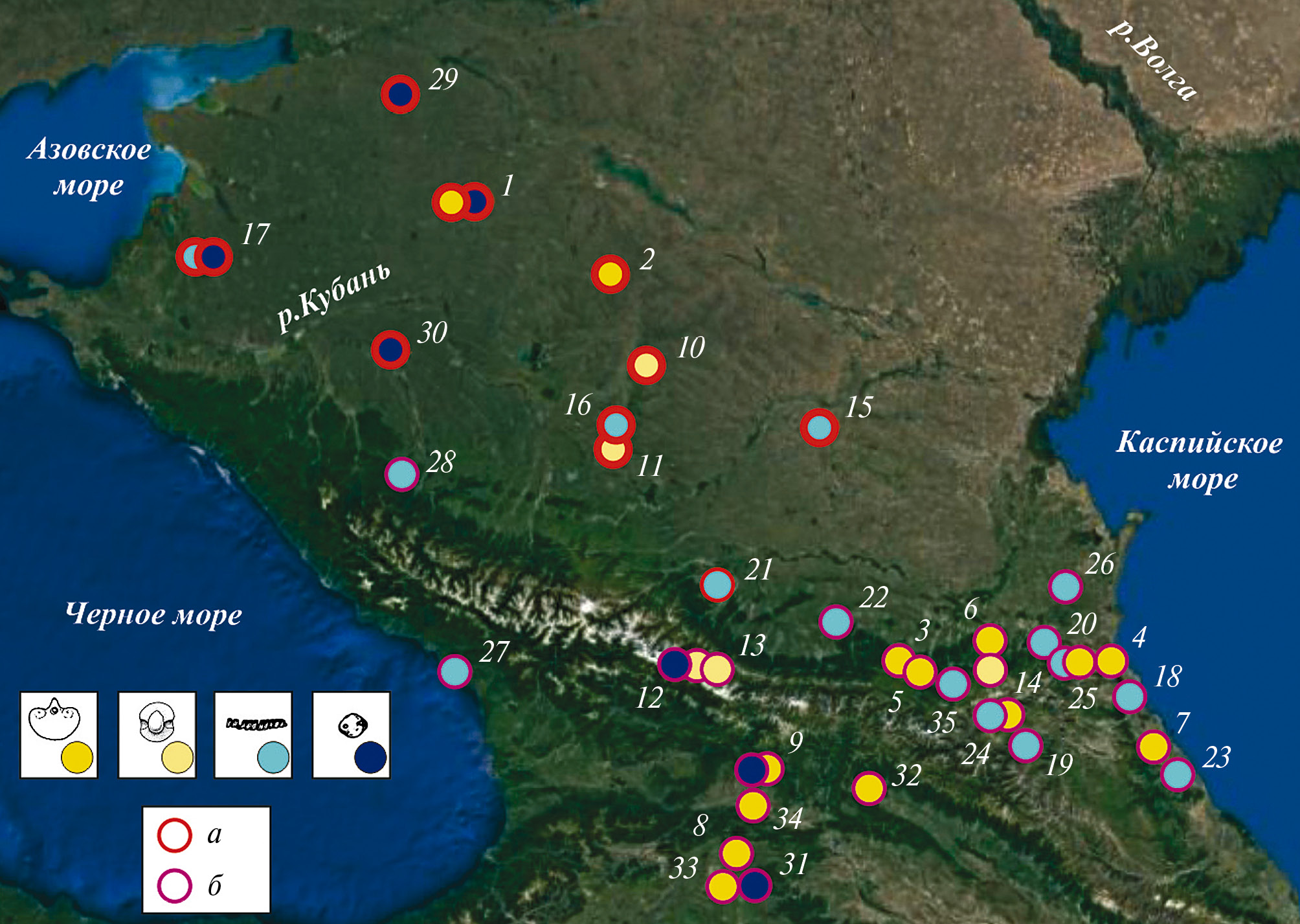Screen dimensions: 1300x924
Task: Click the pale yellow marker numbered 10
Action: [x=645, y=365]
